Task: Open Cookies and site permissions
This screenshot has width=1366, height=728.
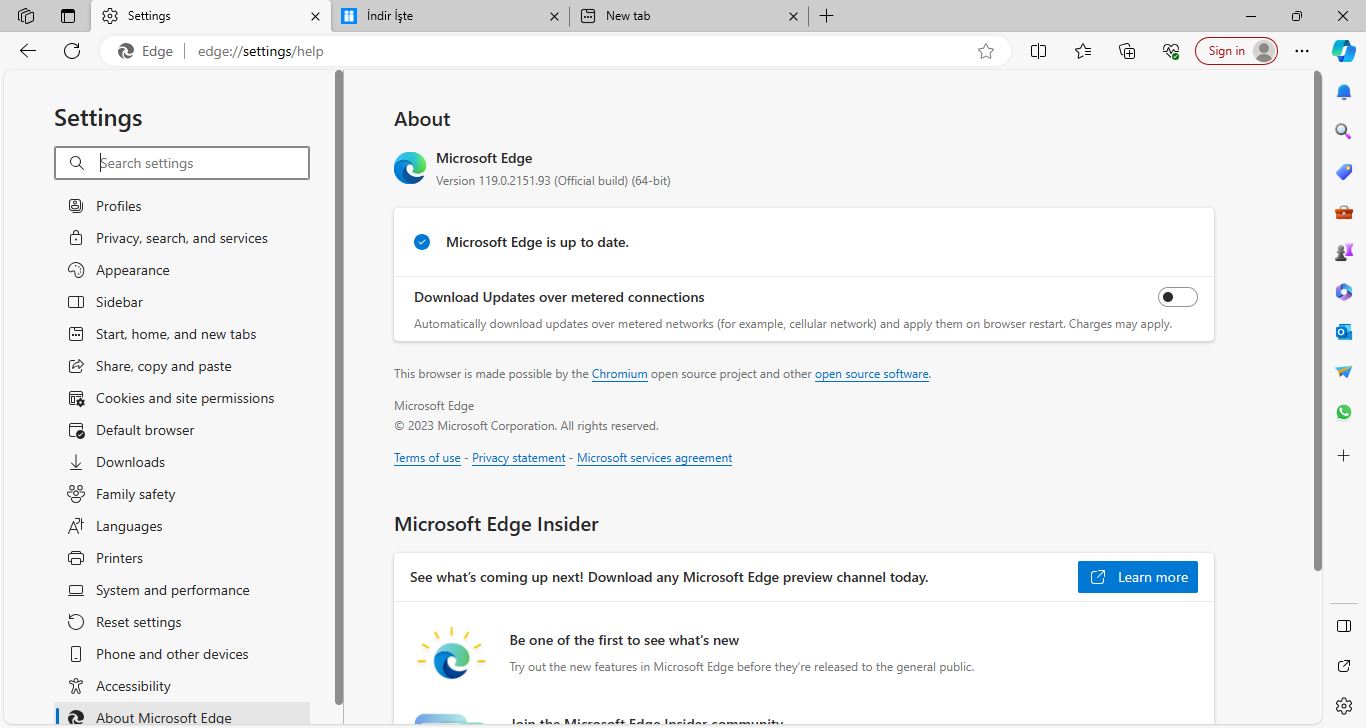Action: [x=182, y=398]
